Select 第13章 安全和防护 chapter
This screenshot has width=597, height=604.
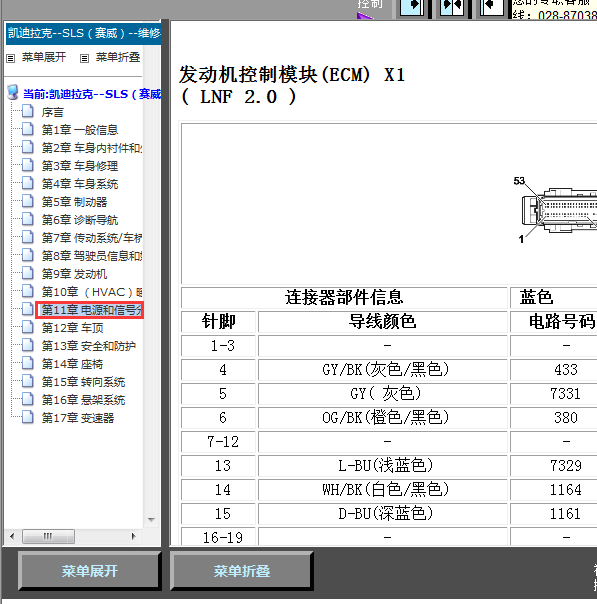pos(89,346)
